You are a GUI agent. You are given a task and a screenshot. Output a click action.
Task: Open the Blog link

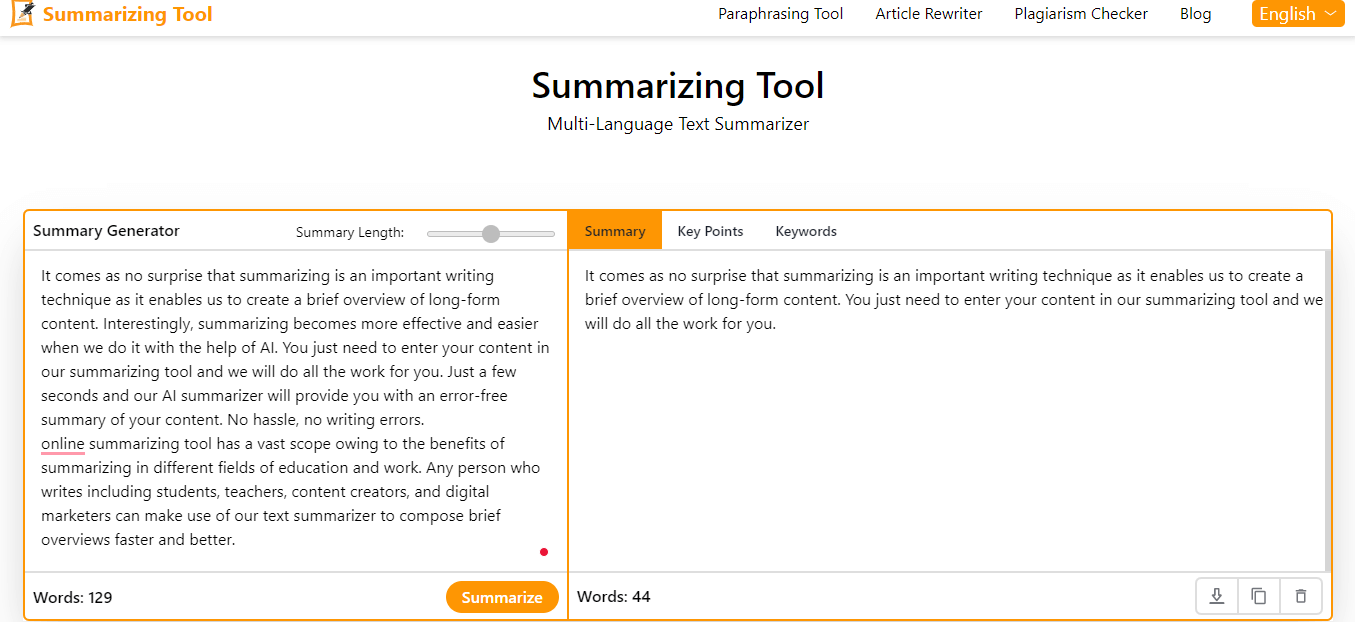pos(1196,14)
